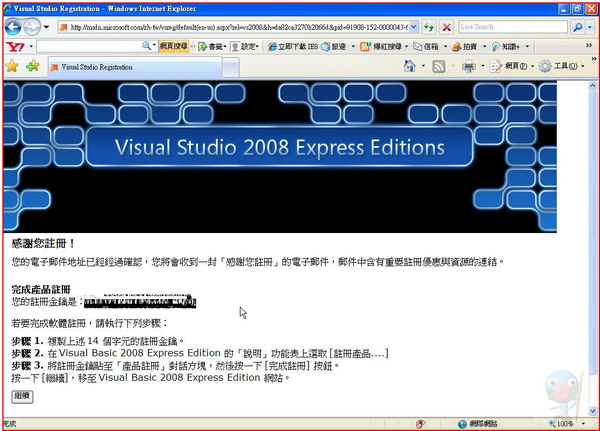This screenshot has width=600, height=431.
Task: Click the Yahoo! toolbar logo
Action: (16, 47)
